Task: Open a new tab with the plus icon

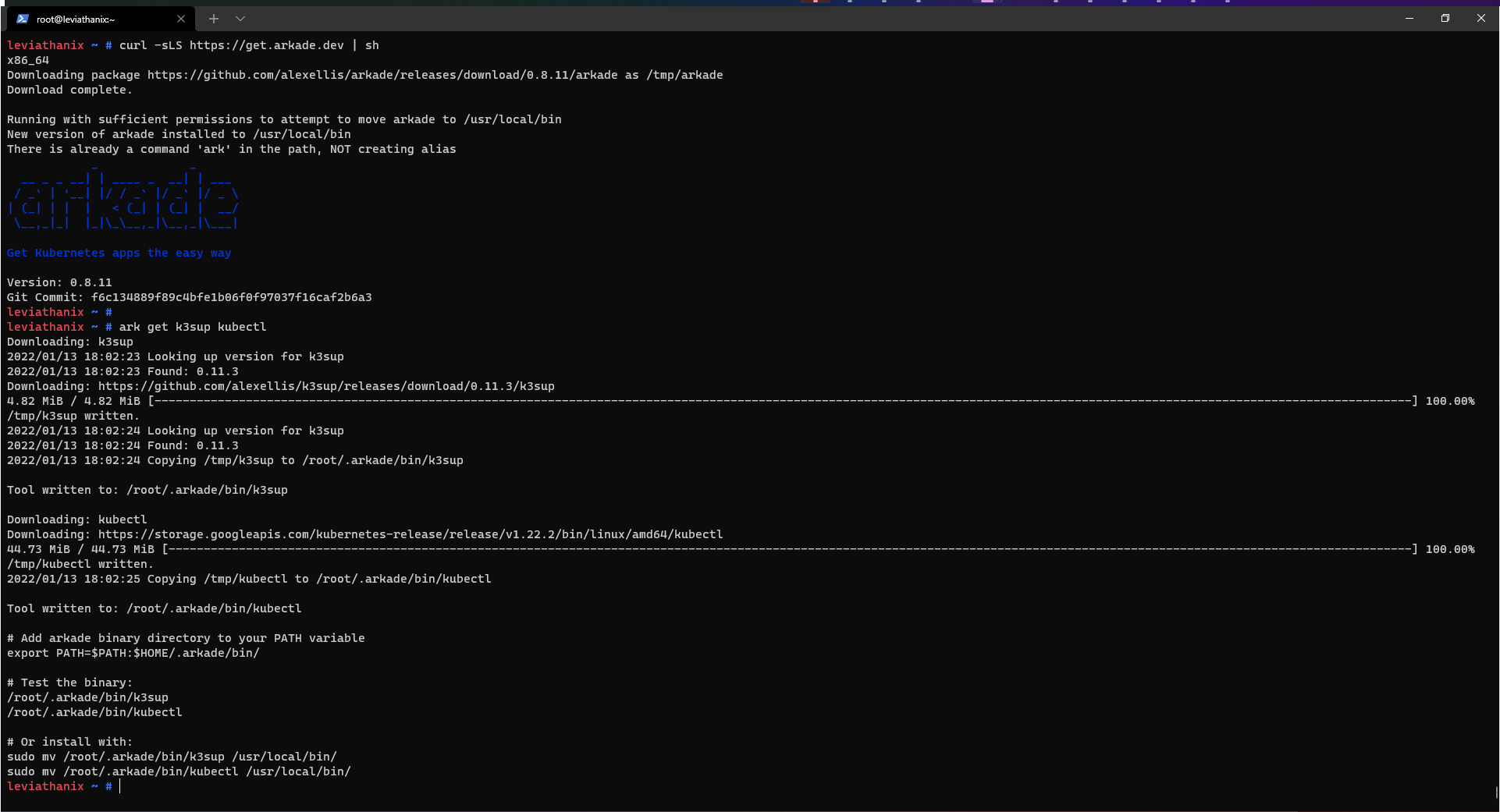Action: pyautogui.click(x=213, y=19)
